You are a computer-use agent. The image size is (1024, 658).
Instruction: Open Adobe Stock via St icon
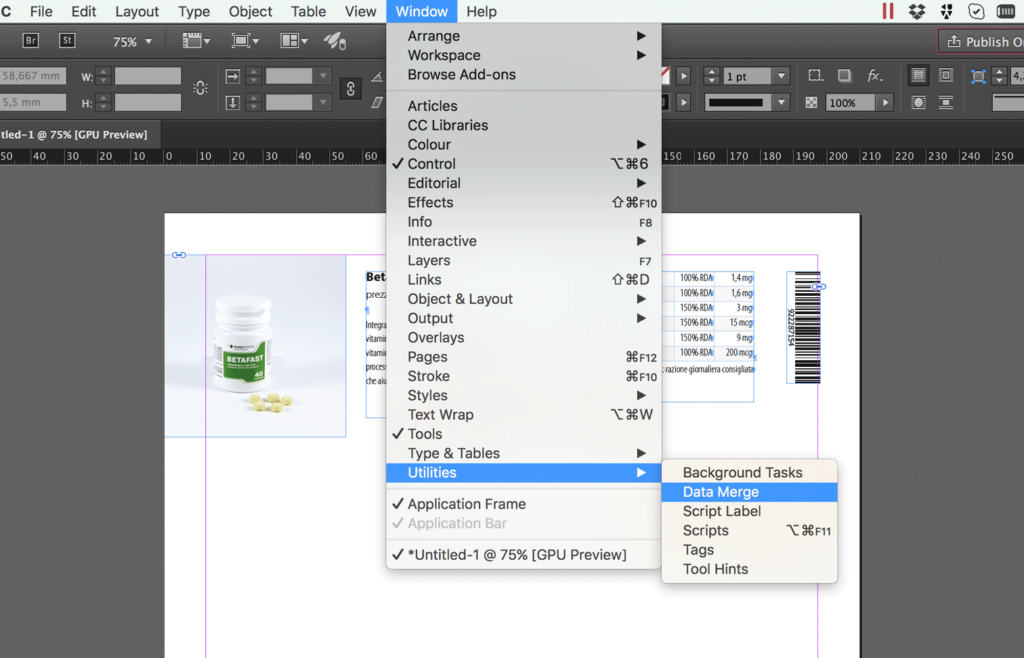(x=67, y=40)
